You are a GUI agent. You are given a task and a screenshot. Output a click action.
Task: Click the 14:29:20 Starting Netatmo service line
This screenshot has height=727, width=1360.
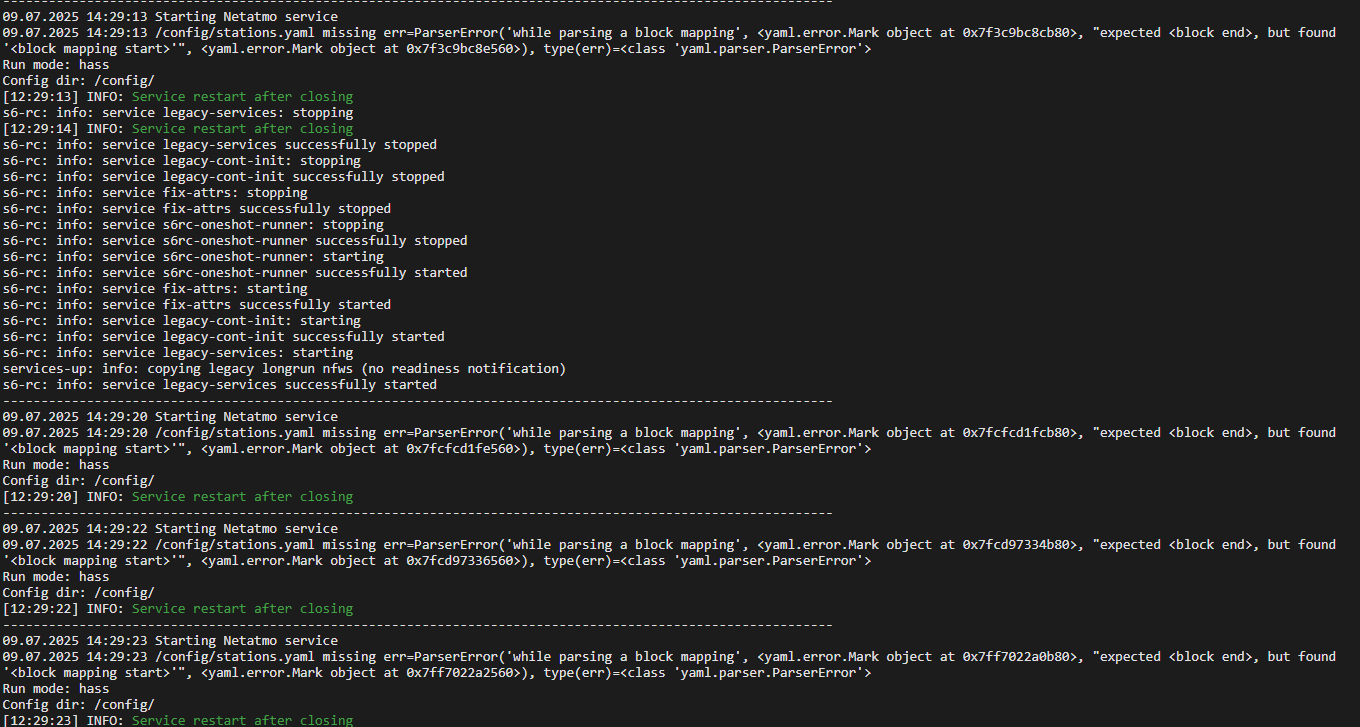click(170, 417)
